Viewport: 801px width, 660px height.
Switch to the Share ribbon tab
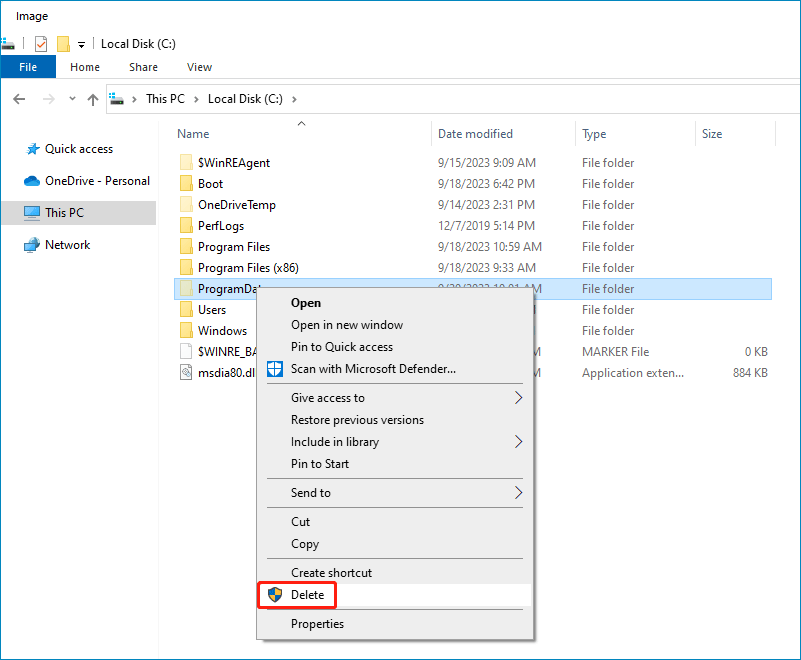143,67
